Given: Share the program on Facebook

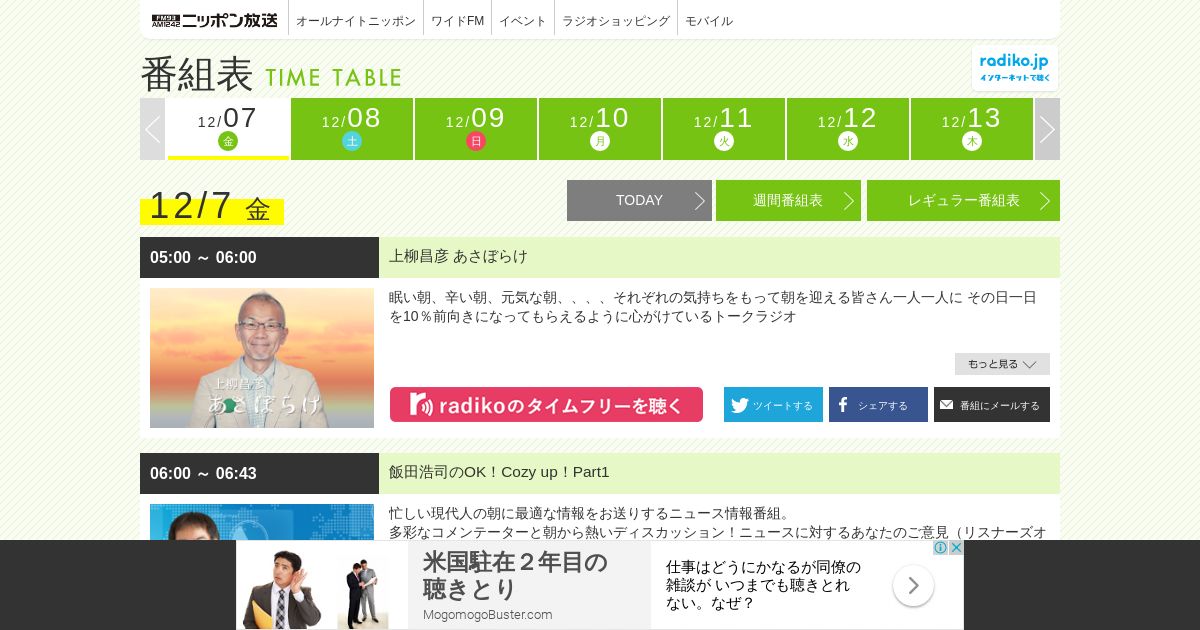Looking at the screenshot, I should point(878,405).
